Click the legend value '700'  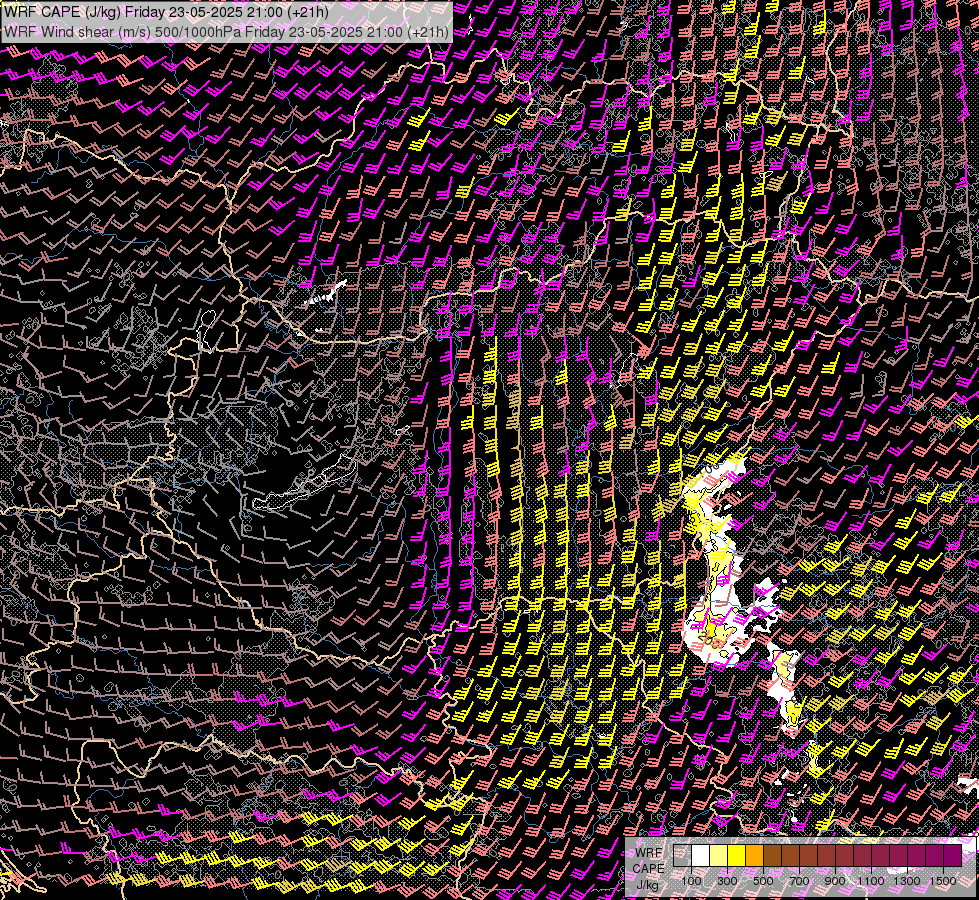point(799,881)
